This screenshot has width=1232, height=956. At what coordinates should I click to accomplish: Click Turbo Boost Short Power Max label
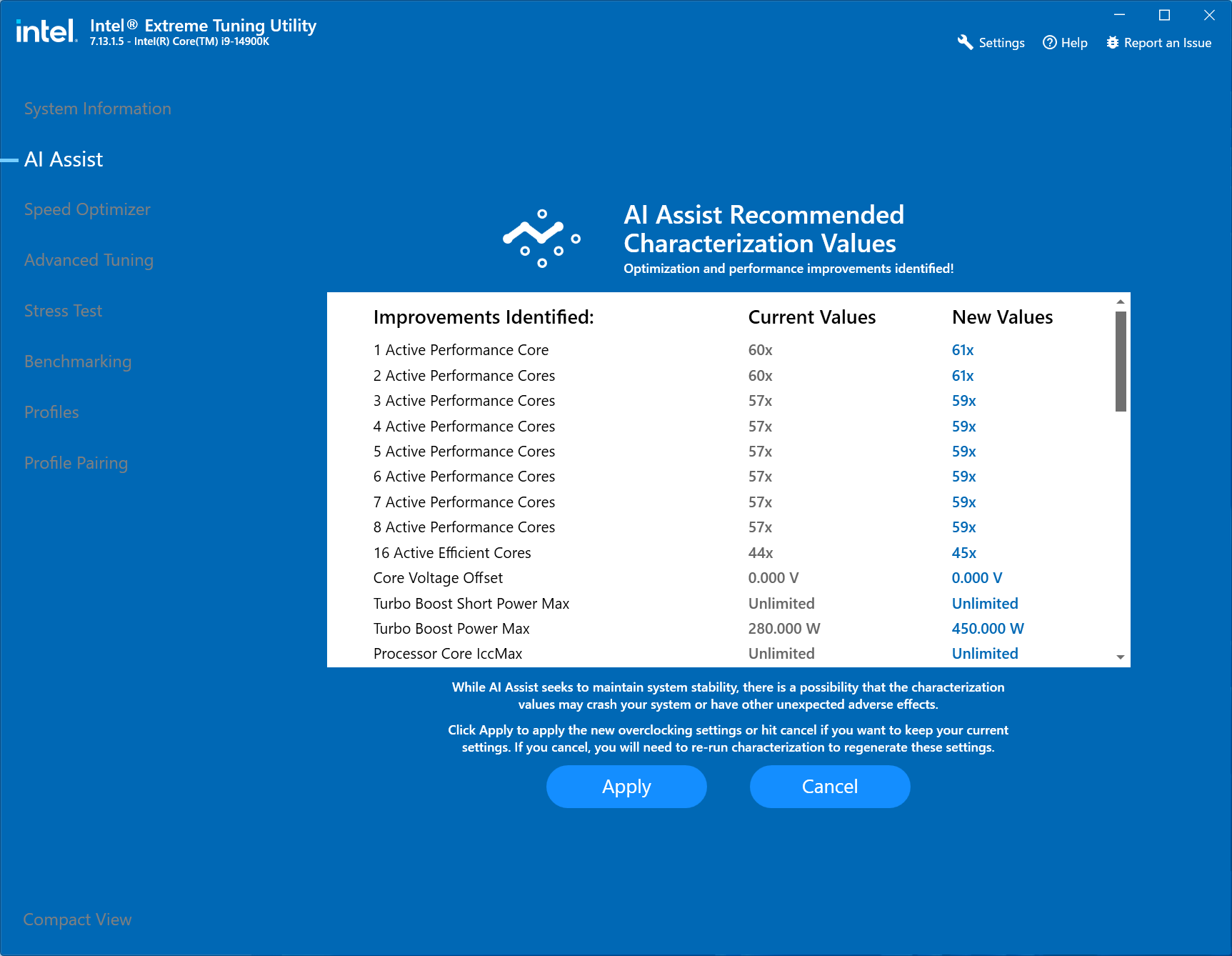[x=471, y=604]
